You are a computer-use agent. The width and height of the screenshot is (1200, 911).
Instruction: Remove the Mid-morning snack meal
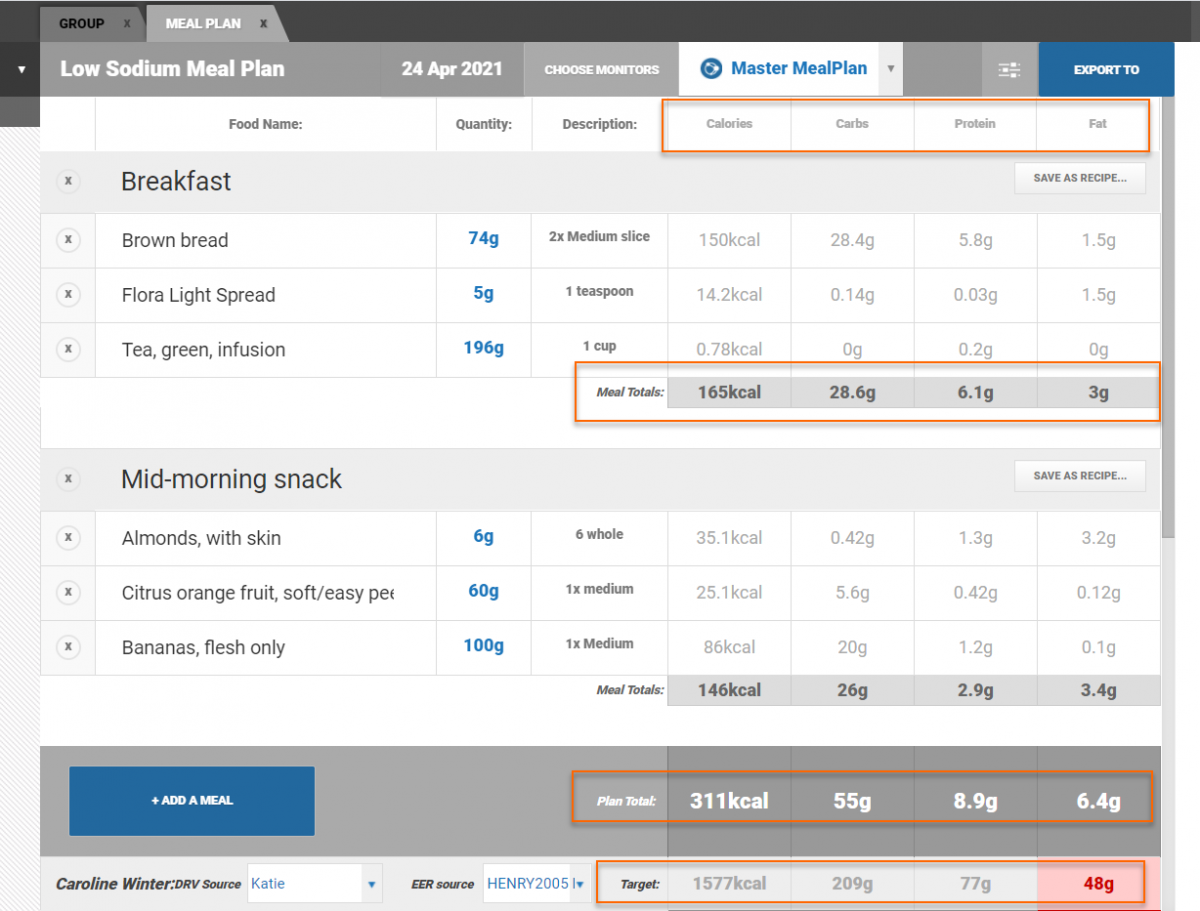pyautogui.click(x=68, y=479)
